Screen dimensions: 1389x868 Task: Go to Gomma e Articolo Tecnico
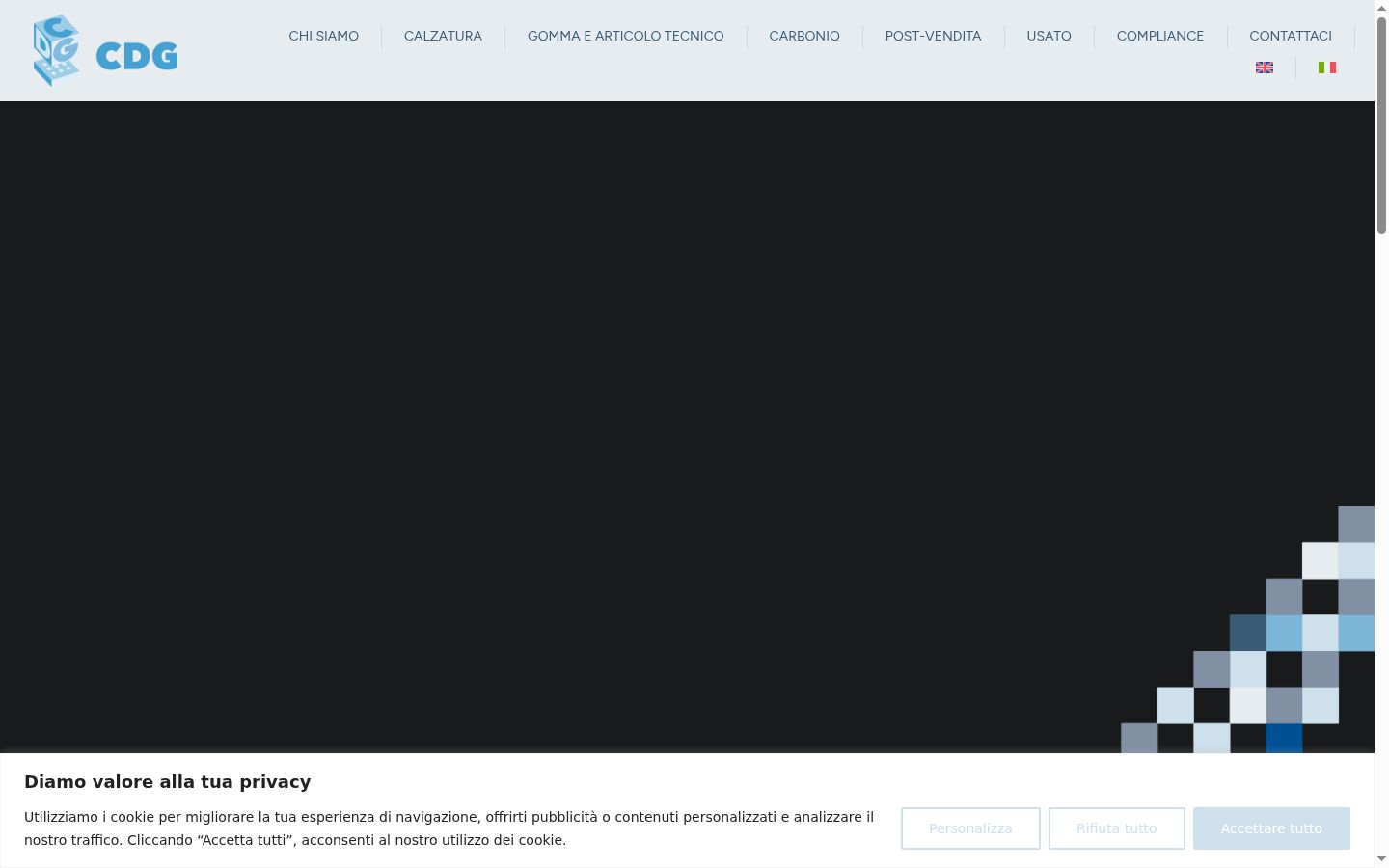(x=625, y=36)
